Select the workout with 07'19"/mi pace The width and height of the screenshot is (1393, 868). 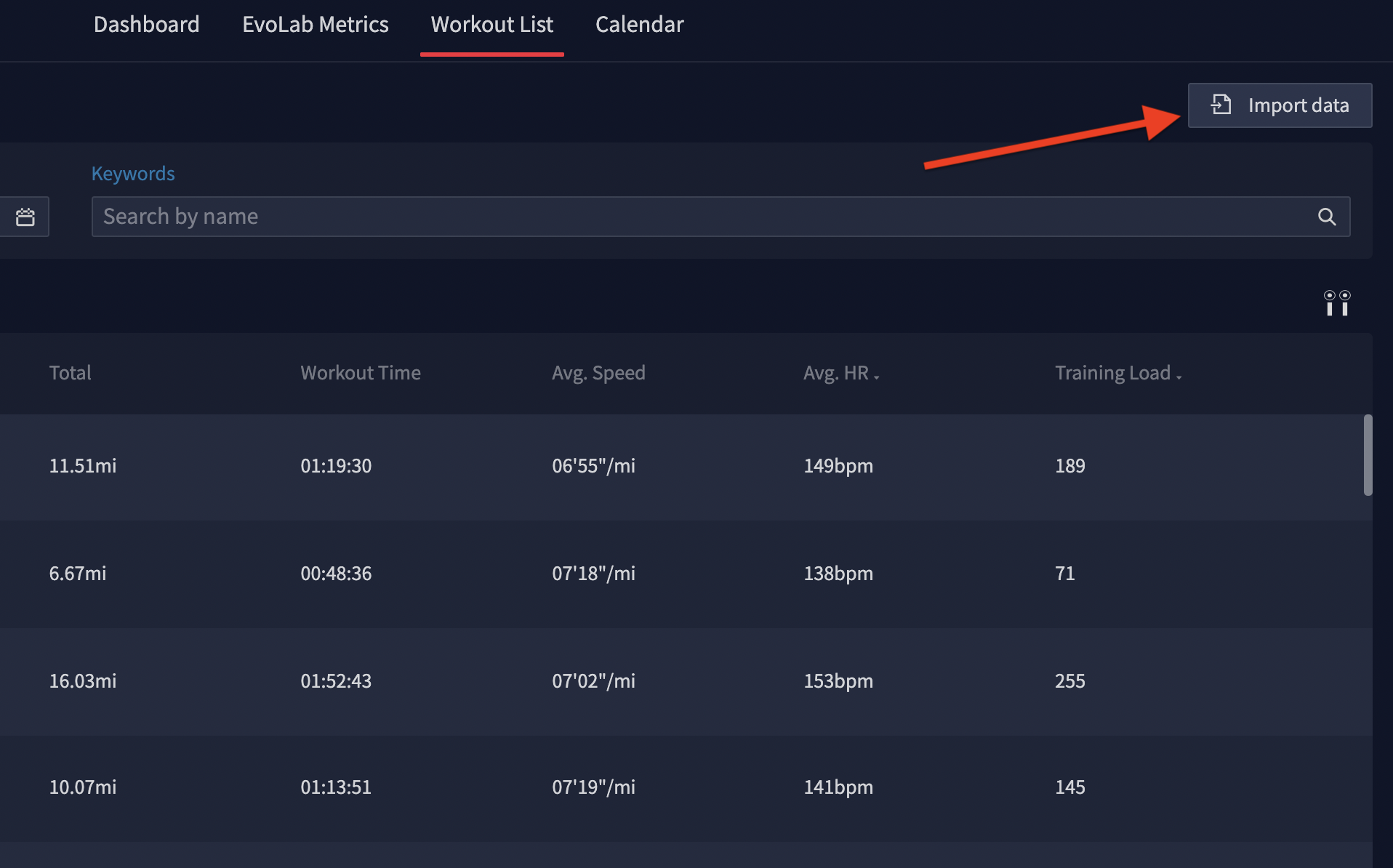point(593,787)
